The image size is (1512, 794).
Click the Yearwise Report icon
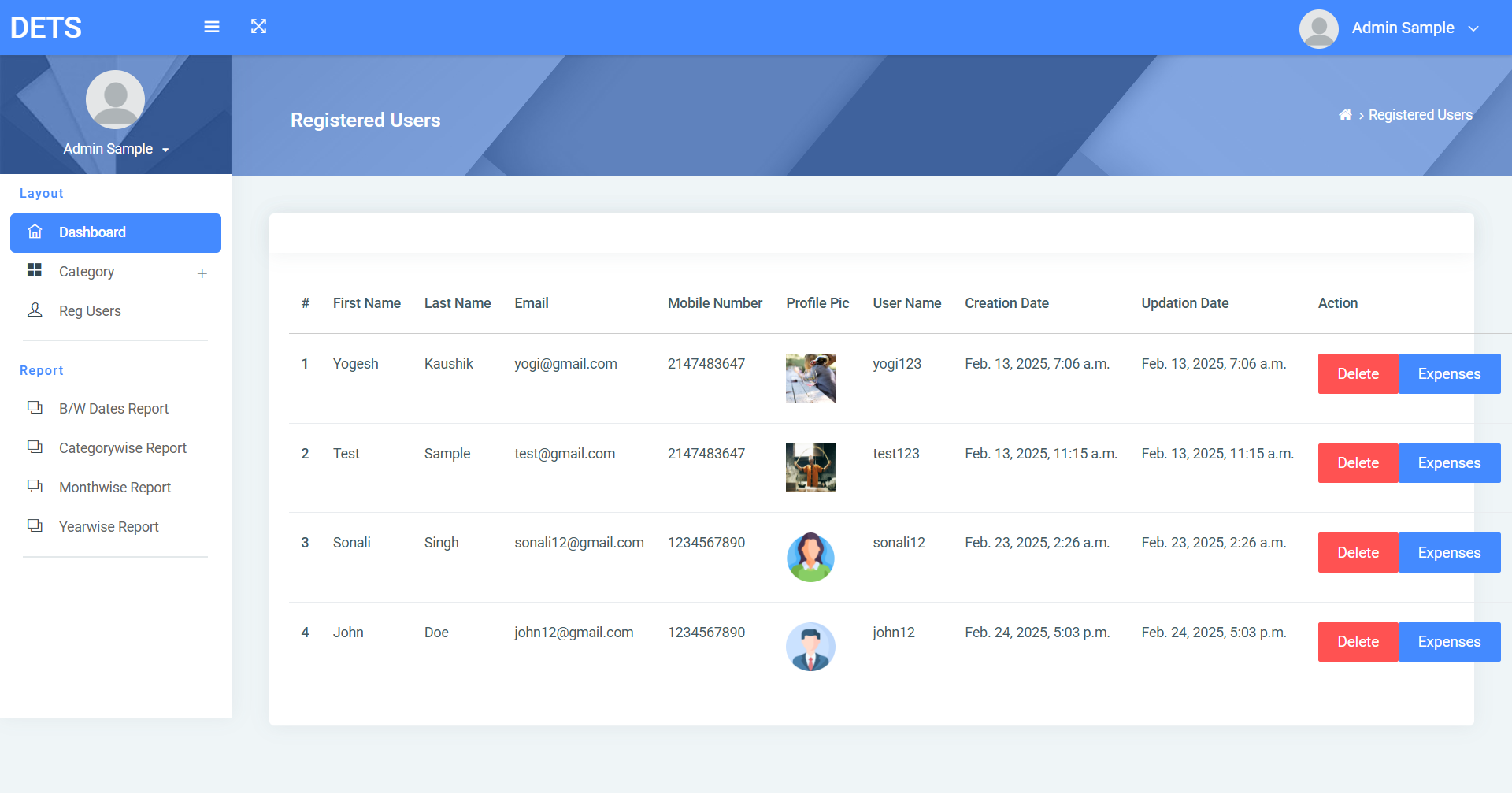(35, 526)
